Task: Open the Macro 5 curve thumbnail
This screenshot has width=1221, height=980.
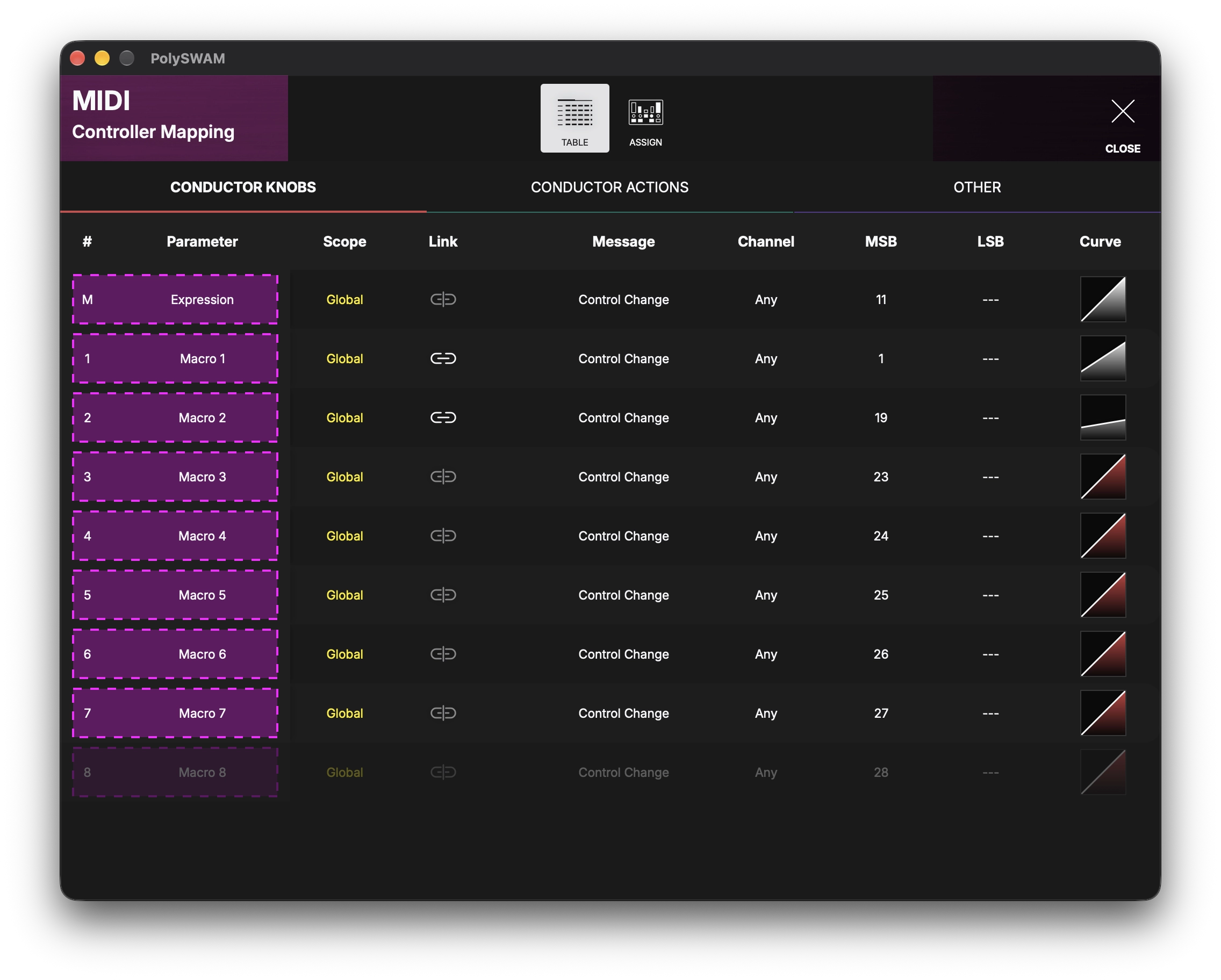Action: click(1102, 594)
